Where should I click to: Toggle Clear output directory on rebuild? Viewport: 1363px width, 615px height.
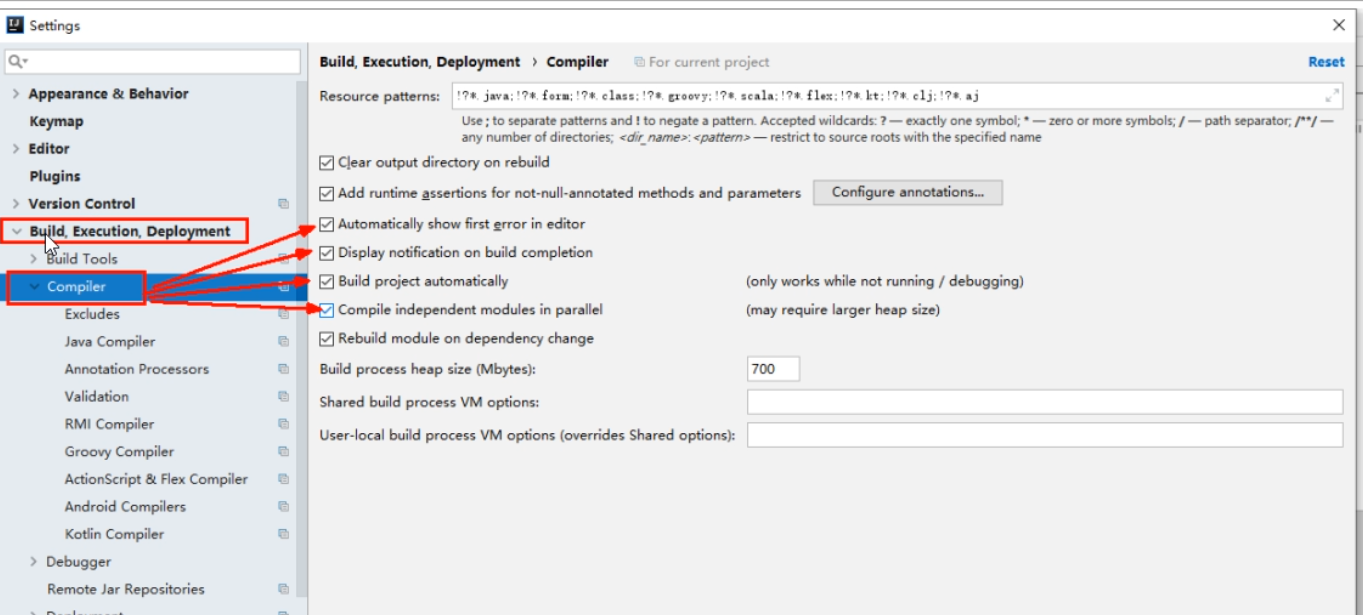pyautogui.click(x=327, y=162)
